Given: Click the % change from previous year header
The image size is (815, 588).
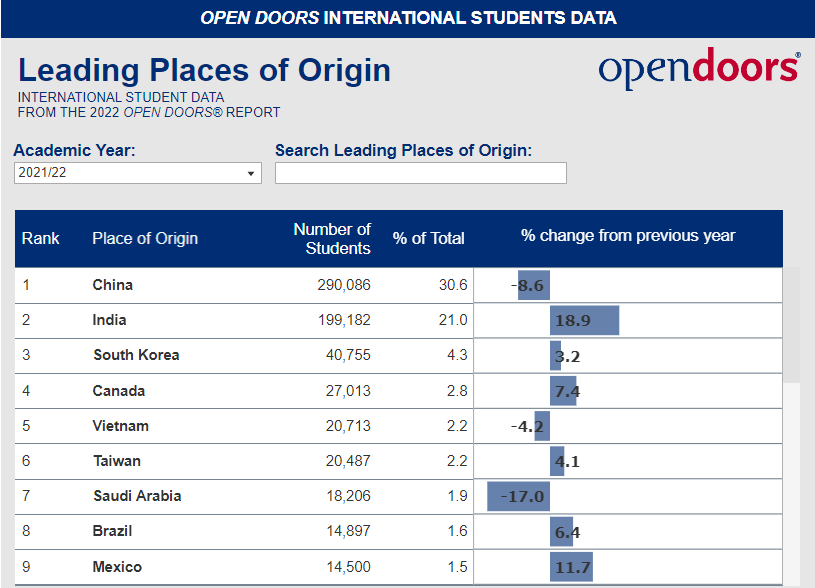Looking at the screenshot, I should (628, 236).
